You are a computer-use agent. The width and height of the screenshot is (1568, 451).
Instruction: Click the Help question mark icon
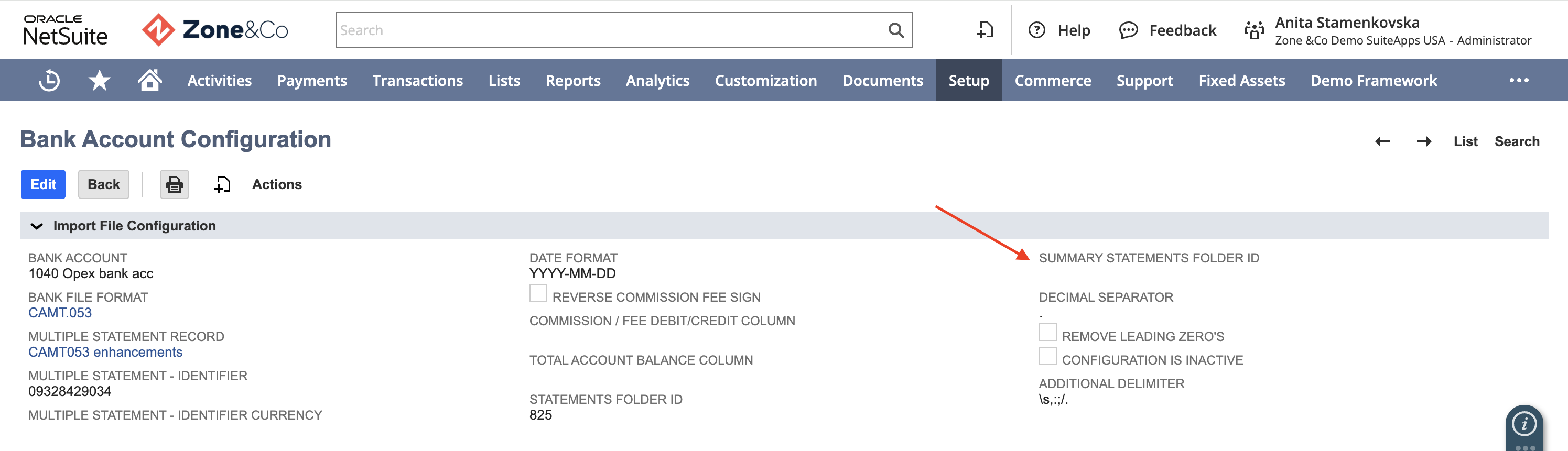(x=1036, y=30)
